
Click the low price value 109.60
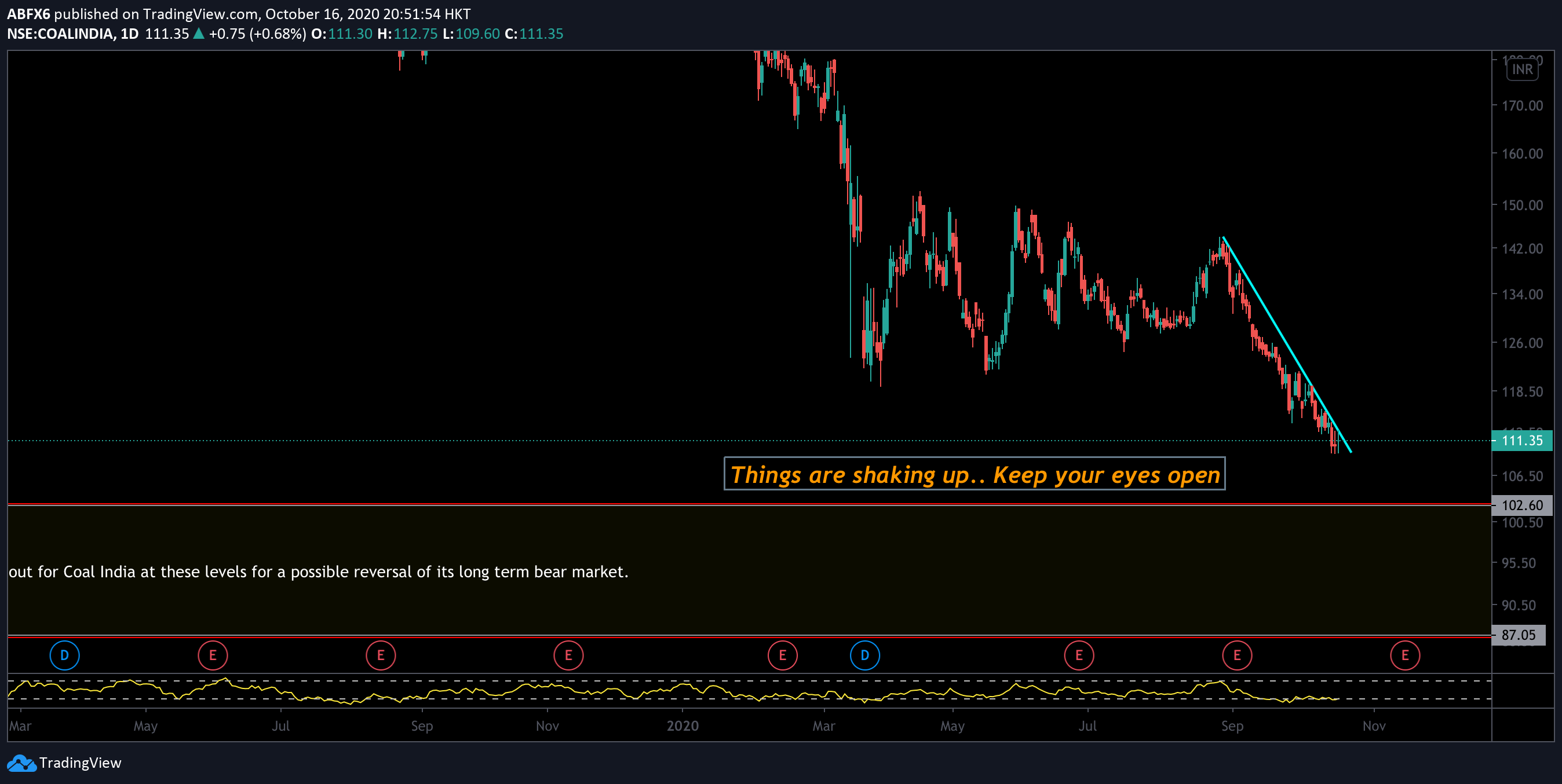[x=478, y=34]
